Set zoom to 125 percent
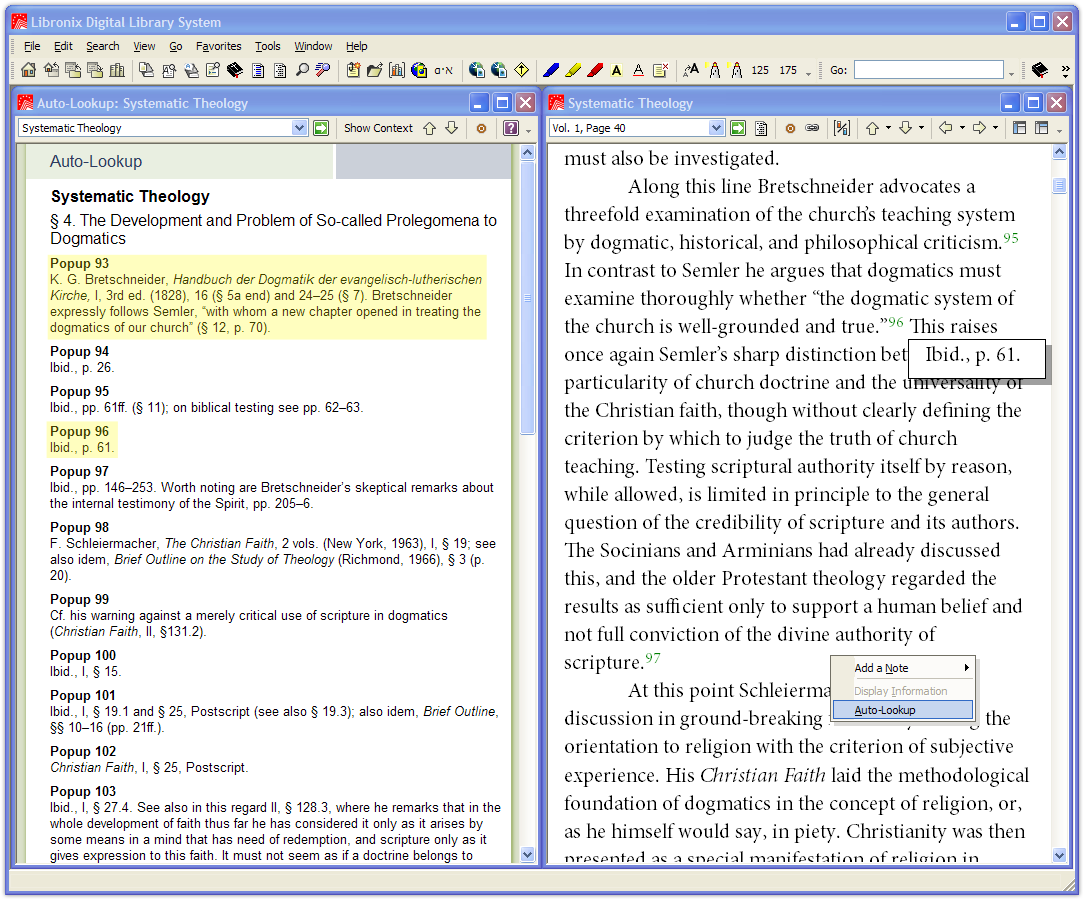This screenshot has height=900, width=1084. (760, 70)
